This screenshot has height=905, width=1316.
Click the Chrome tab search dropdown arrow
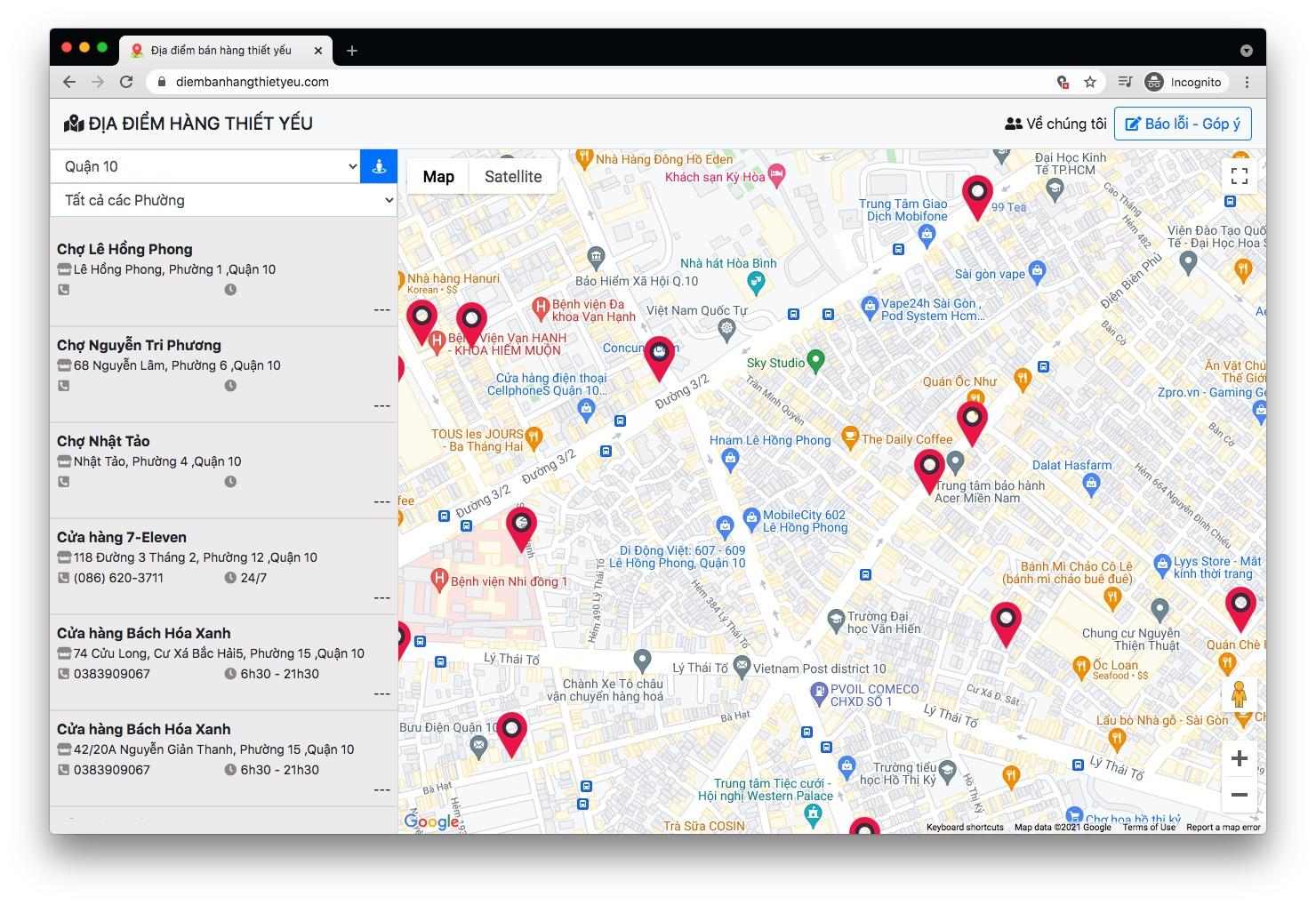(x=1247, y=51)
